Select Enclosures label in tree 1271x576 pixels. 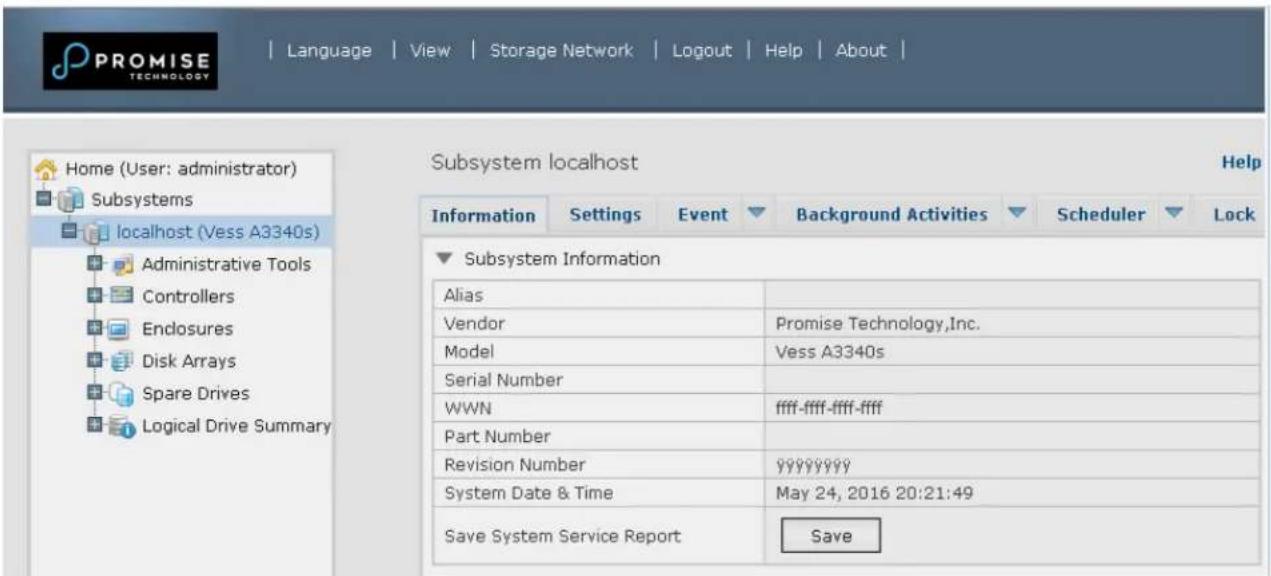point(187,329)
